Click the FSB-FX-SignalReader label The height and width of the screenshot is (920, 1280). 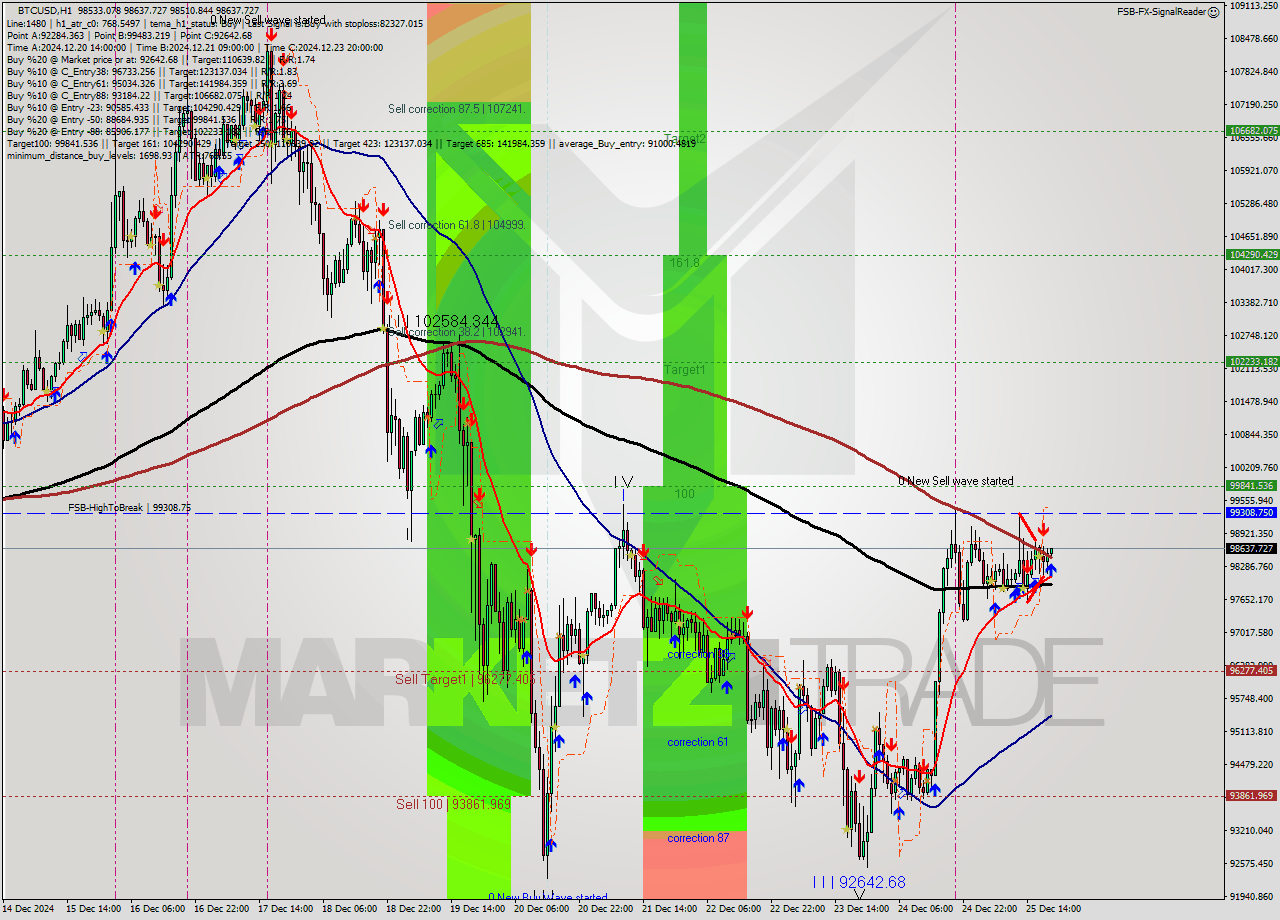pos(1160,12)
